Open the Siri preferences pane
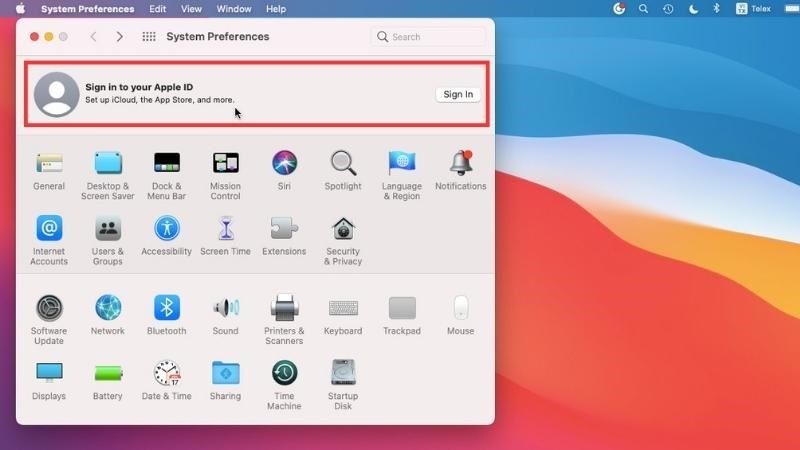Image resolution: width=800 pixels, height=450 pixels. (284, 171)
